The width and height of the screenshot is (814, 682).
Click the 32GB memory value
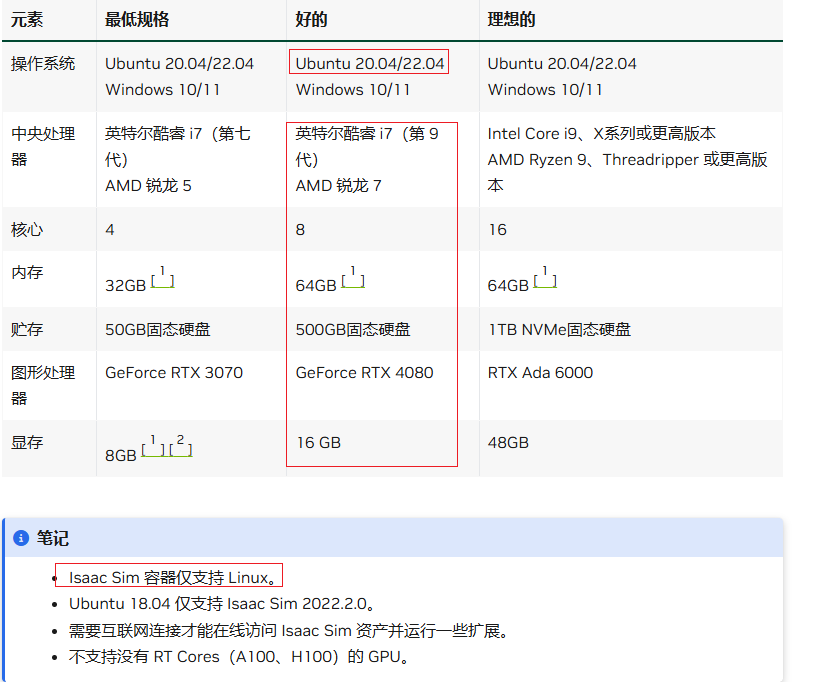pyautogui.click(x=126, y=285)
